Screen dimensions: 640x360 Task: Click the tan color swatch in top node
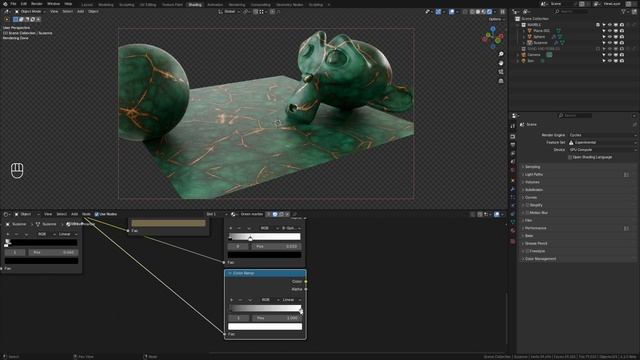tap(168, 223)
